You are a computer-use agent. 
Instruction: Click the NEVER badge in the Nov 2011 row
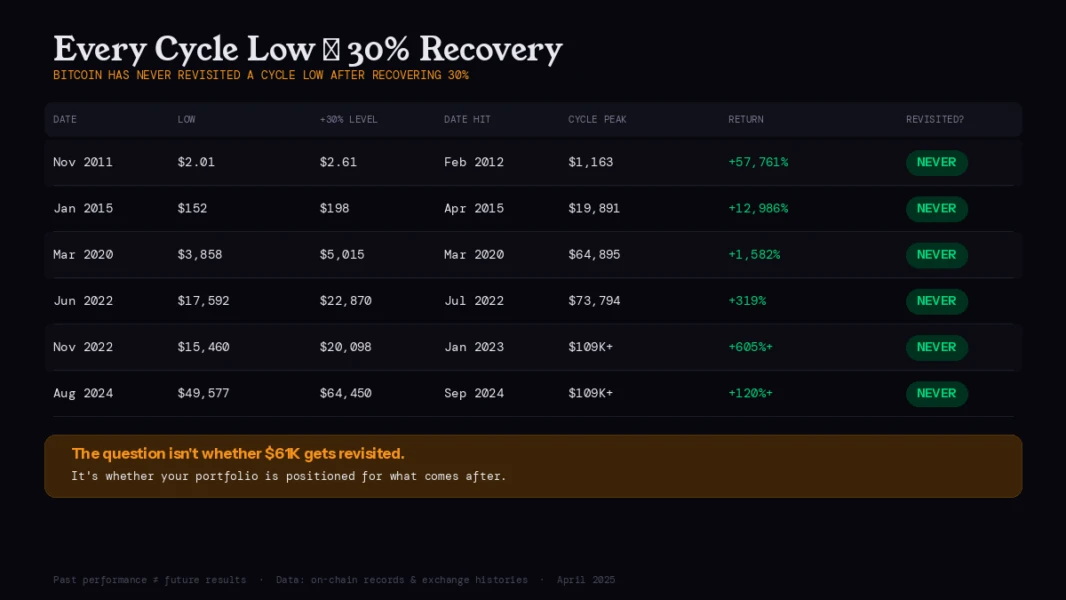click(x=936, y=163)
